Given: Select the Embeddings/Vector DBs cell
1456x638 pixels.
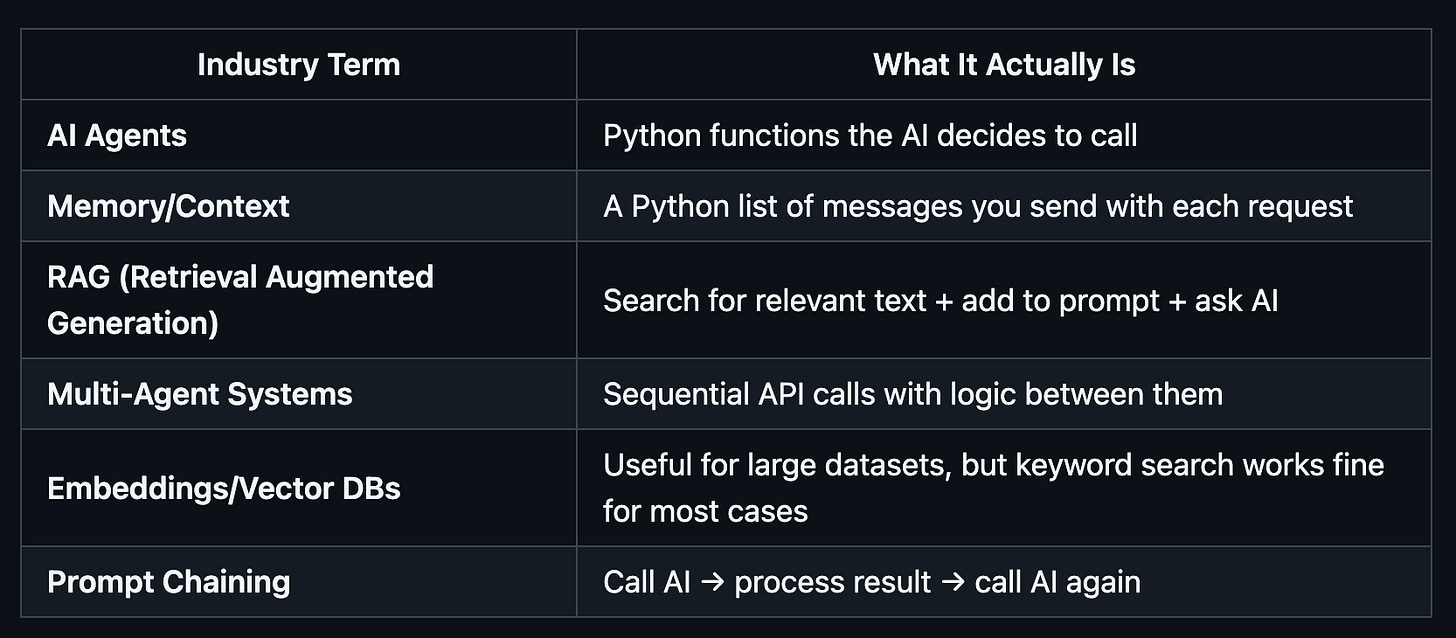Looking at the screenshot, I should coord(299,488).
